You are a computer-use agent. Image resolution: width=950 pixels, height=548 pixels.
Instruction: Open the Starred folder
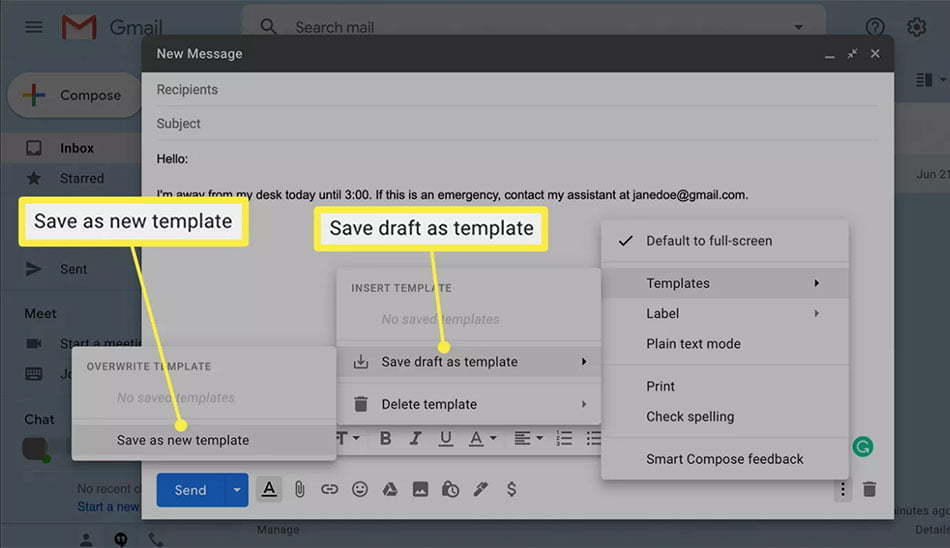pos(82,178)
